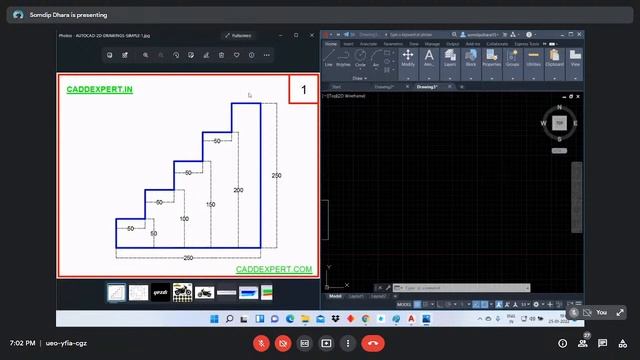The image size is (640, 360).
Task: Add a new drawing tab
Action: click(462, 87)
